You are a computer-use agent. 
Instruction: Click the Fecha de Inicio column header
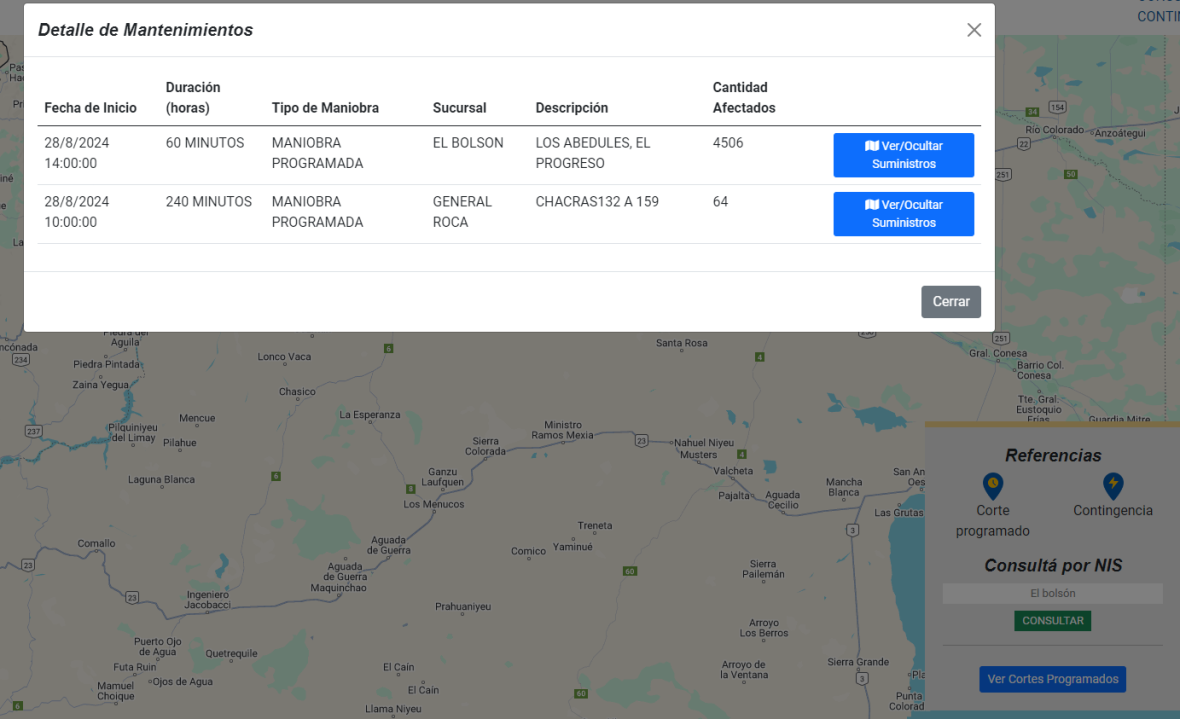[x=90, y=108]
